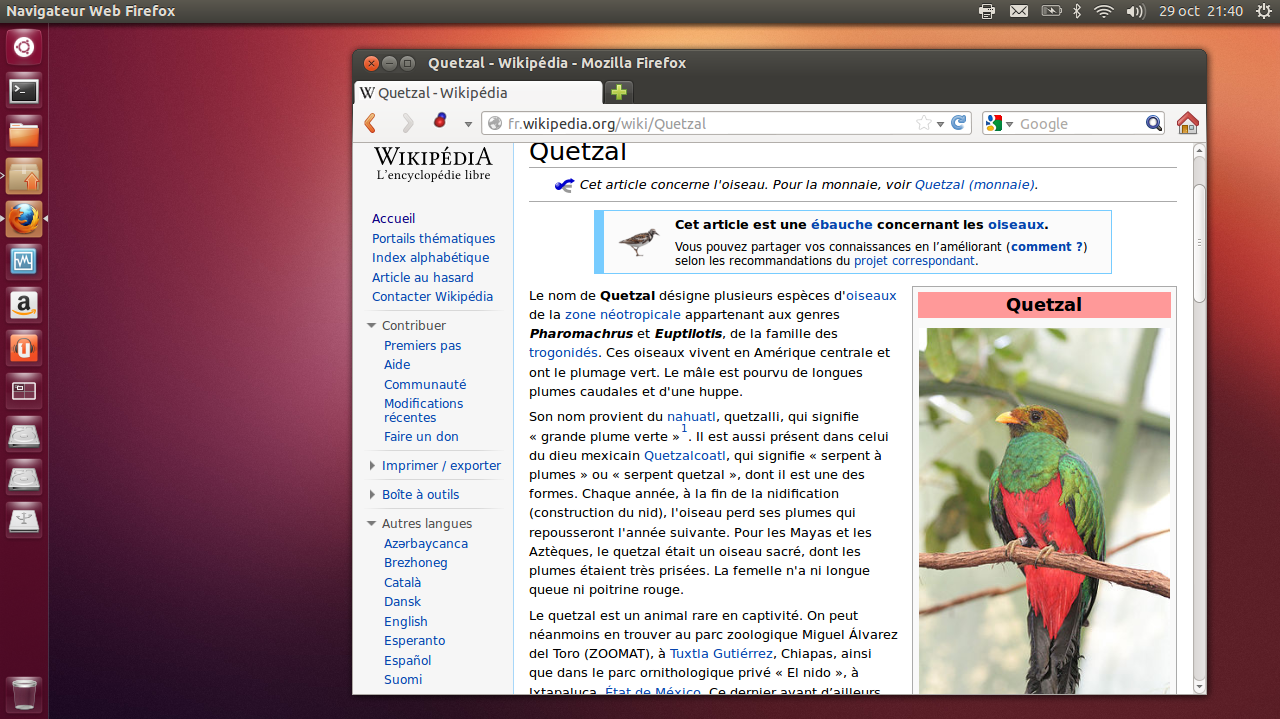Load an Article au hasard
This screenshot has width=1280, height=719.
(422, 277)
